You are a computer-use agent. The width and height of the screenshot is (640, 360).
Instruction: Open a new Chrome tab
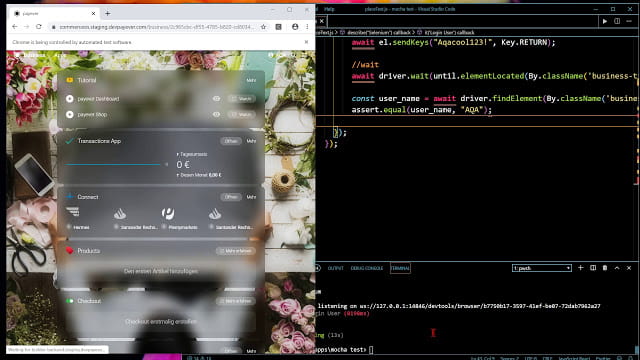tap(107, 13)
